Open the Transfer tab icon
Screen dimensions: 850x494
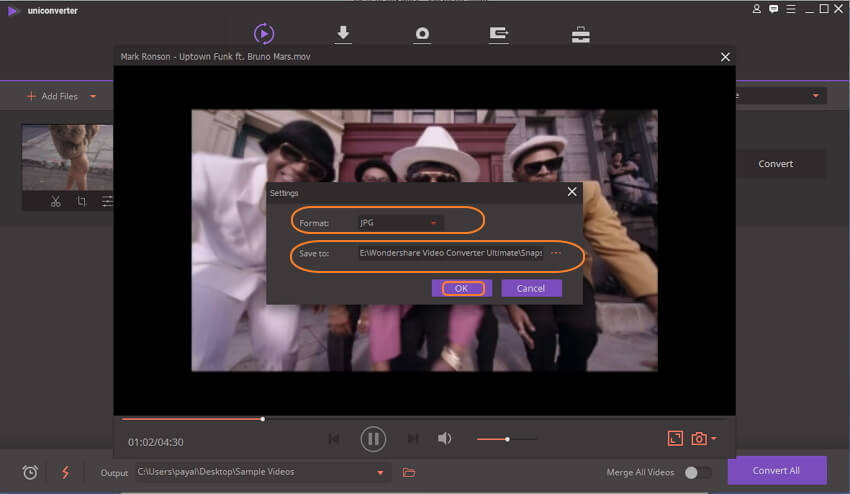click(x=499, y=34)
